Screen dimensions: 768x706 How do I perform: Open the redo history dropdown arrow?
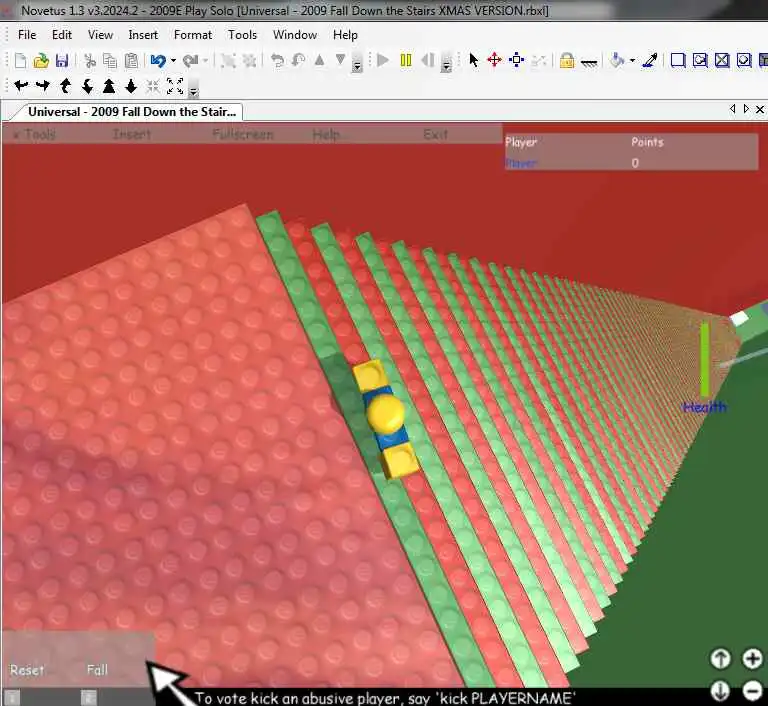(x=205, y=61)
